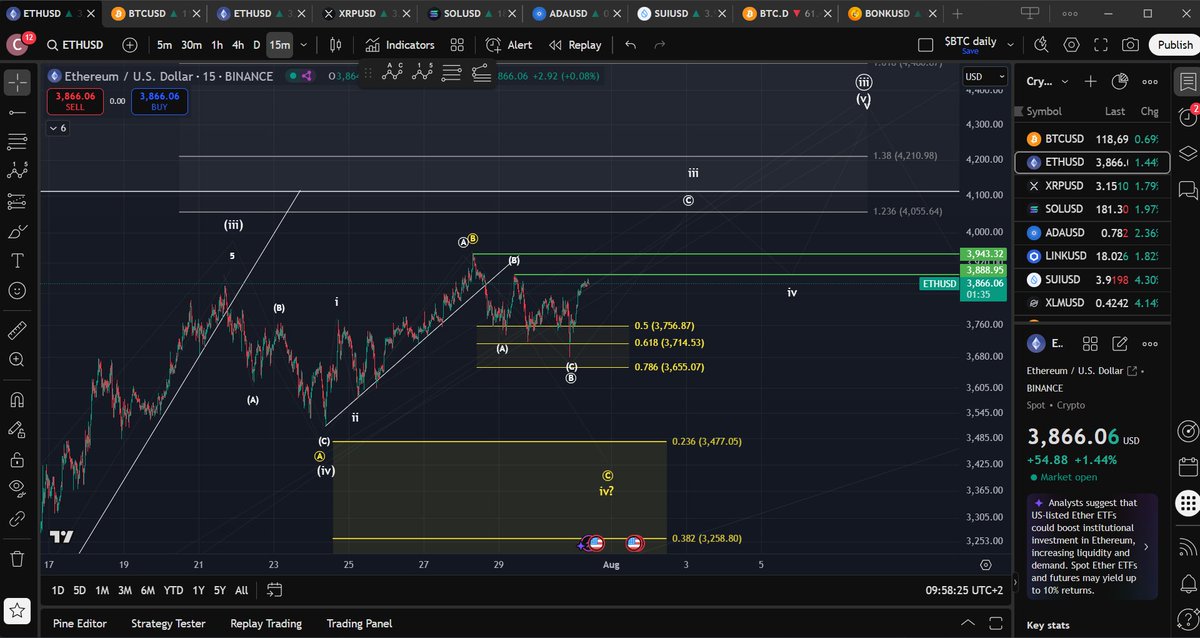This screenshot has width=1200, height=638.
Task: Toggle stay in drawing mode
Action: point(17,429)
